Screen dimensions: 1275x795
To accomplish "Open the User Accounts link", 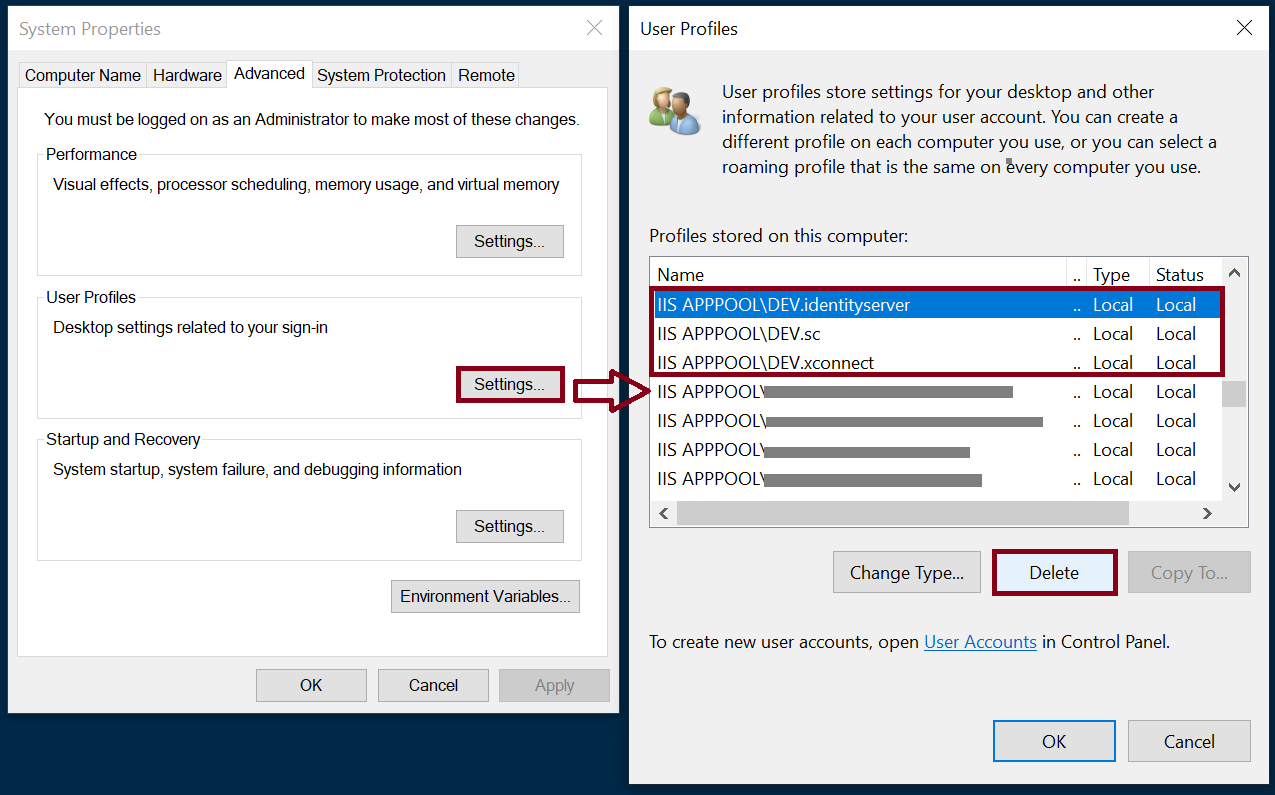I will coord(980,642).
